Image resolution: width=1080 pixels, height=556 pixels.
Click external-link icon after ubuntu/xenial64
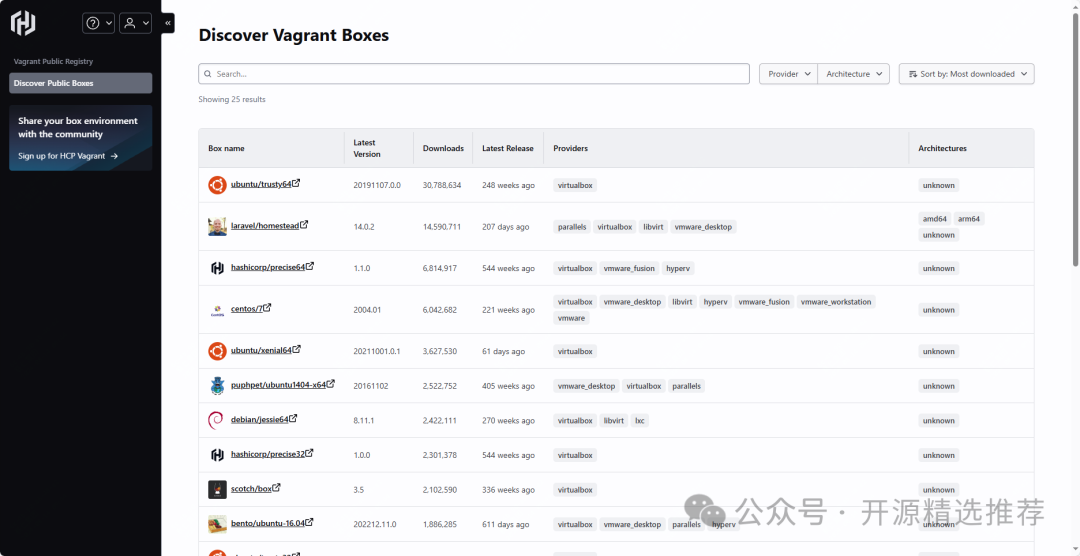[x=297, y=349]
